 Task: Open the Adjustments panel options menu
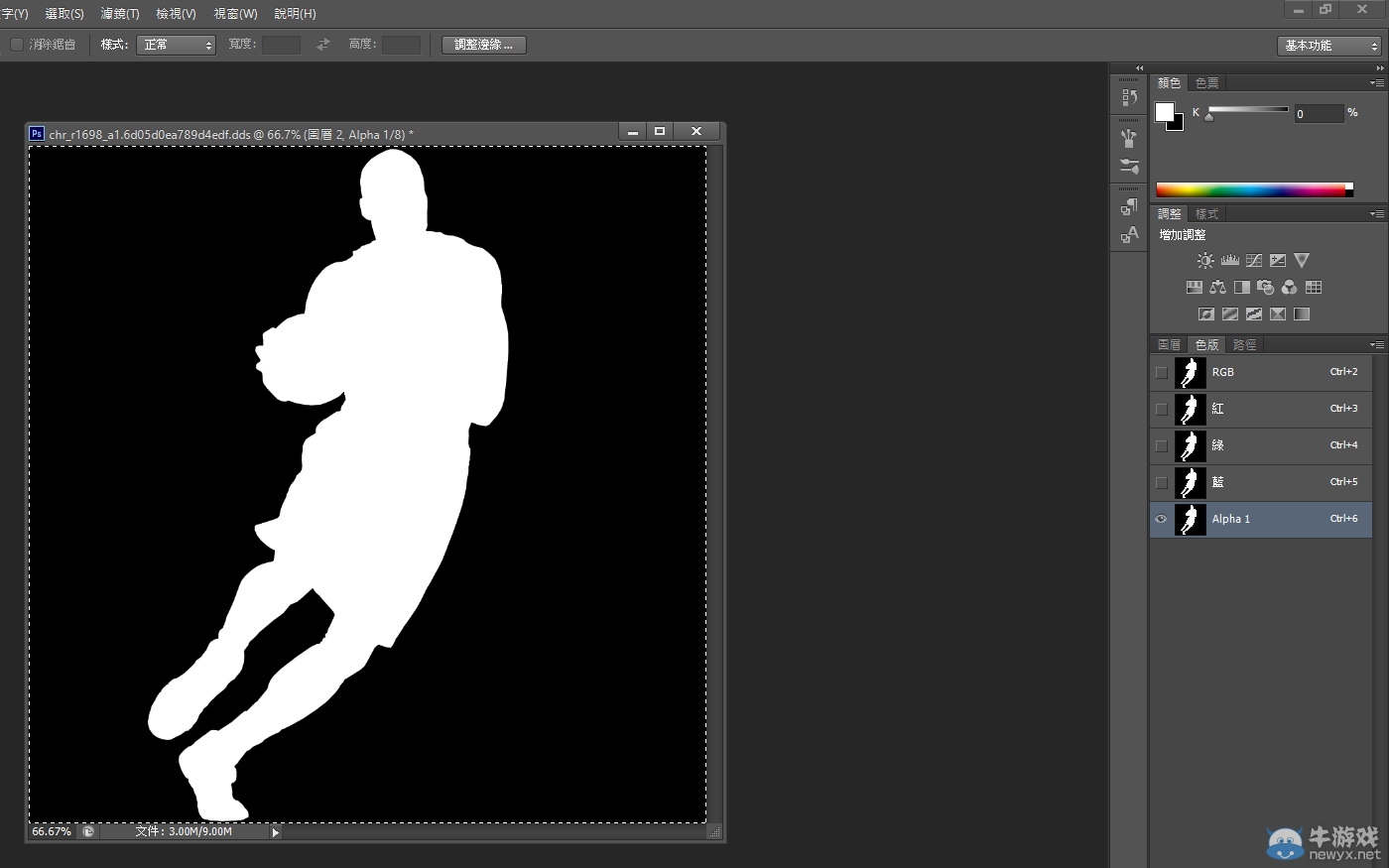pyautogui.click(x=1377, y=214)
